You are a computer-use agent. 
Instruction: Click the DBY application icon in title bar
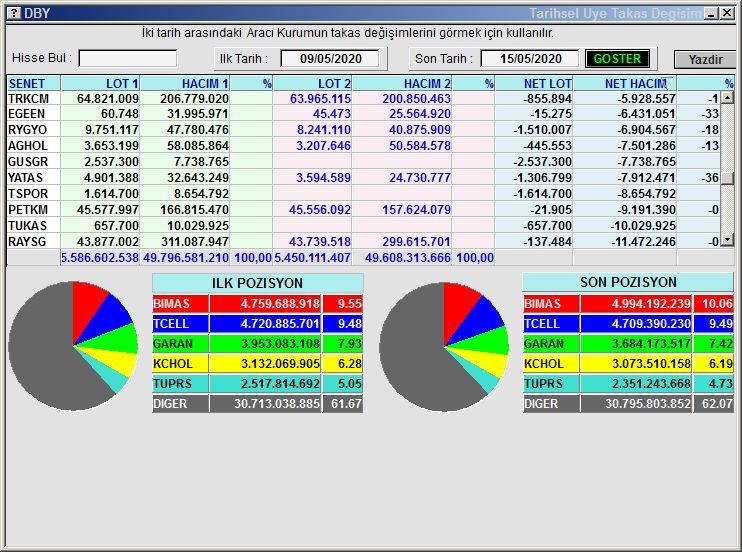[12, 13]
